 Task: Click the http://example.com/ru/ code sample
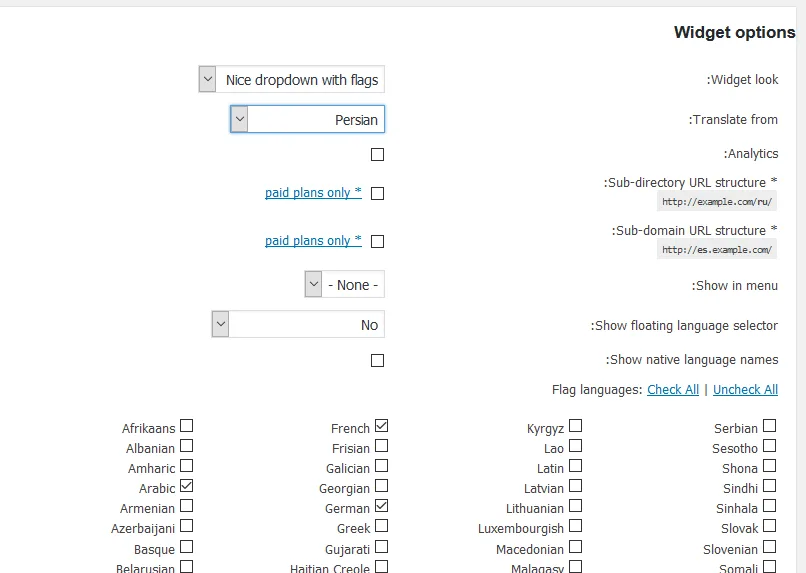point(717,201)
